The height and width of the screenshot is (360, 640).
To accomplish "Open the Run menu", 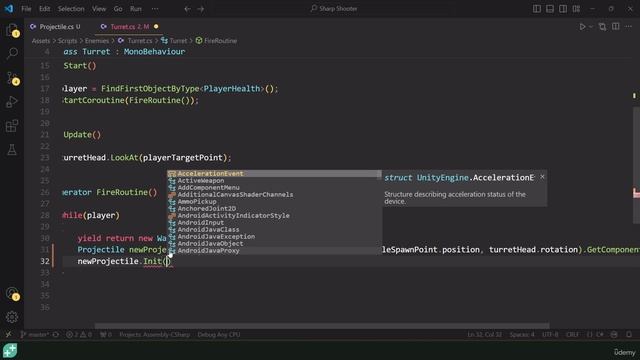I will click(136, 9).
